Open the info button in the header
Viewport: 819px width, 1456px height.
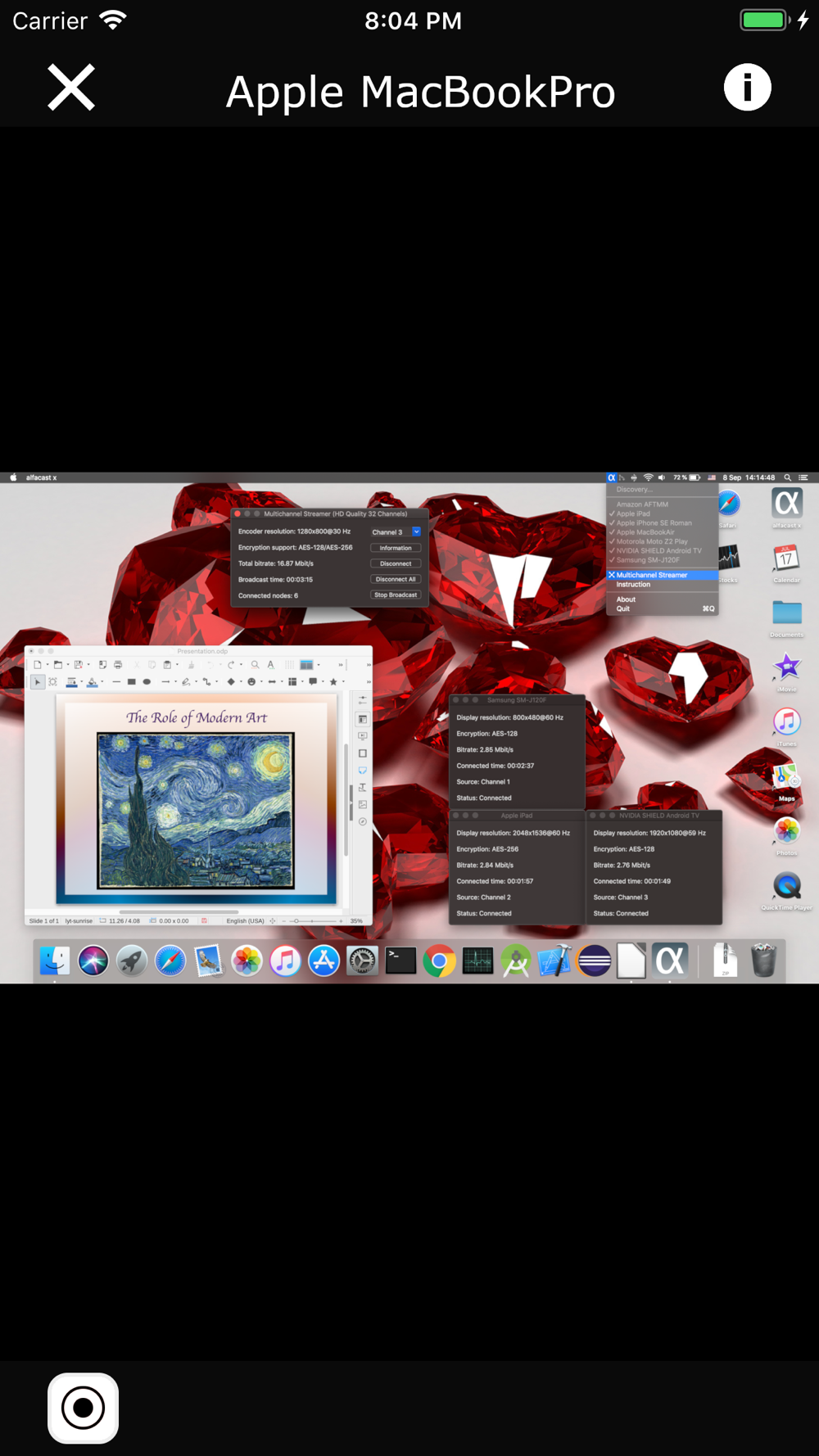(747, 88)
